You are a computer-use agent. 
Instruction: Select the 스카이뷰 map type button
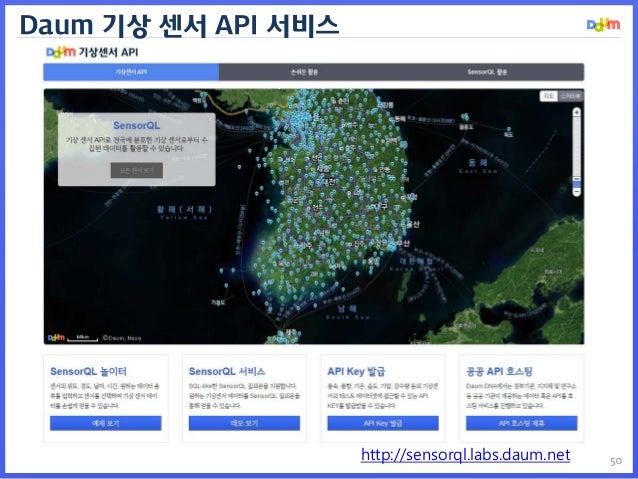click(570, 96)
